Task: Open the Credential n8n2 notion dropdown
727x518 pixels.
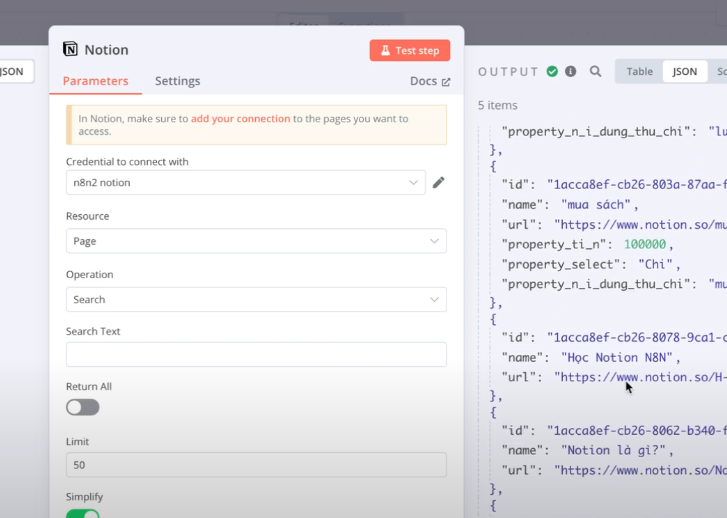Action: 246,182
